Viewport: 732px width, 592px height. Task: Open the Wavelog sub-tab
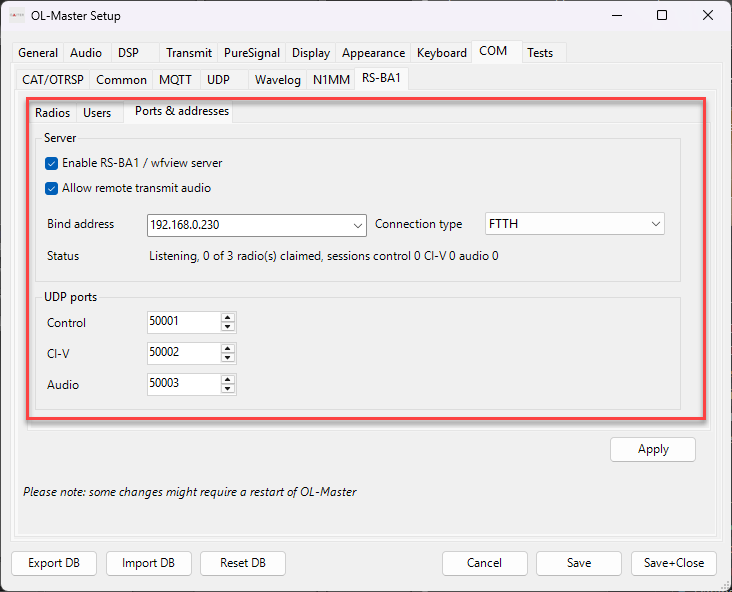pos(278,80)
